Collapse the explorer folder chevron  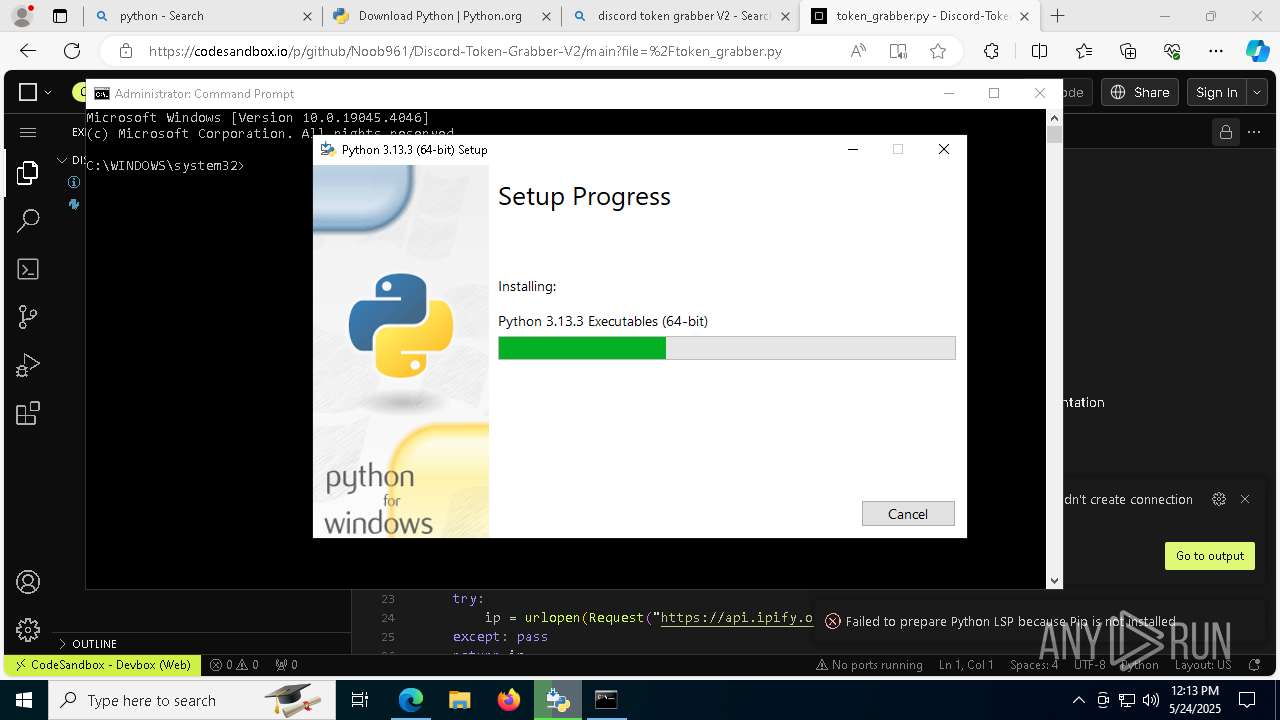pos(62,160)
